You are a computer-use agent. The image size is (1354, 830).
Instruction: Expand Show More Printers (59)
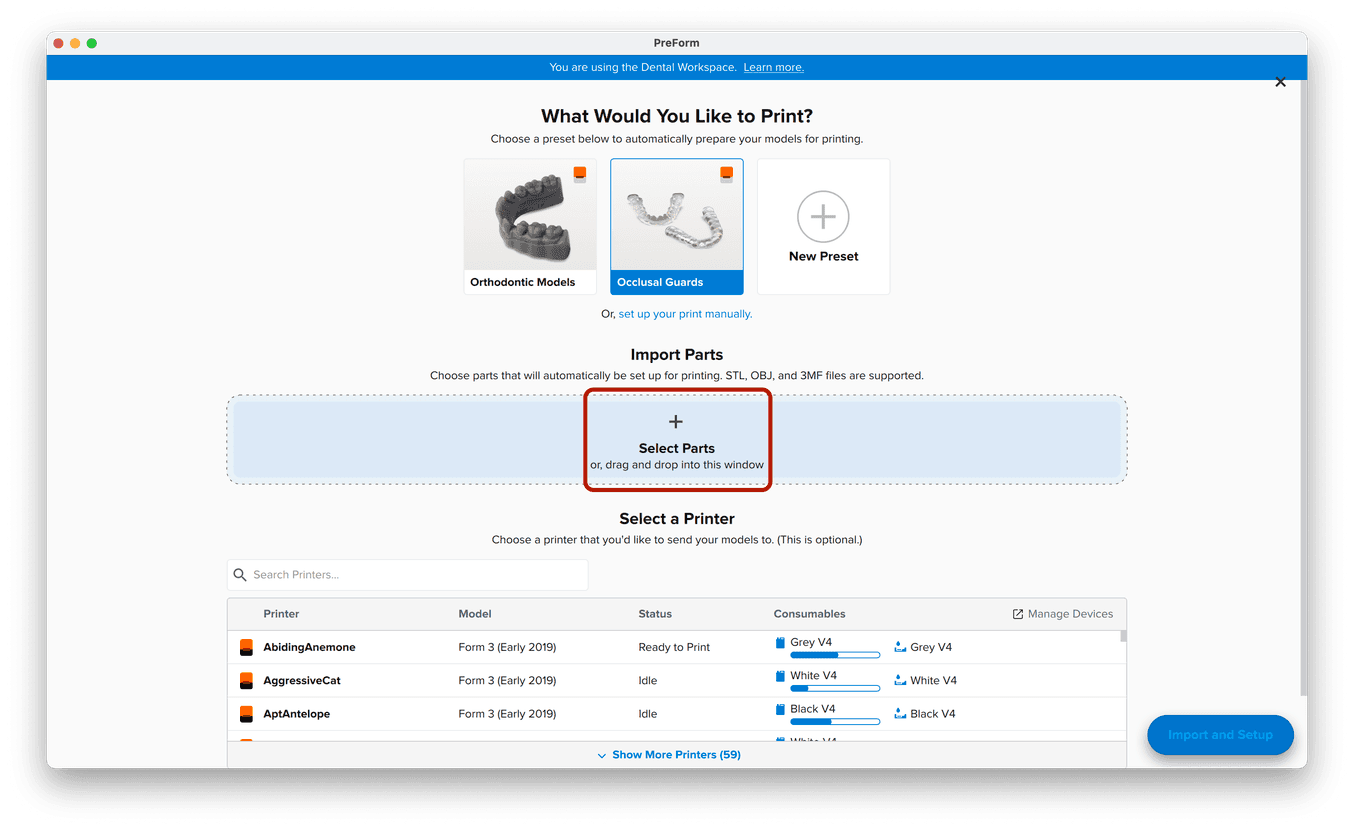[669, 755]
